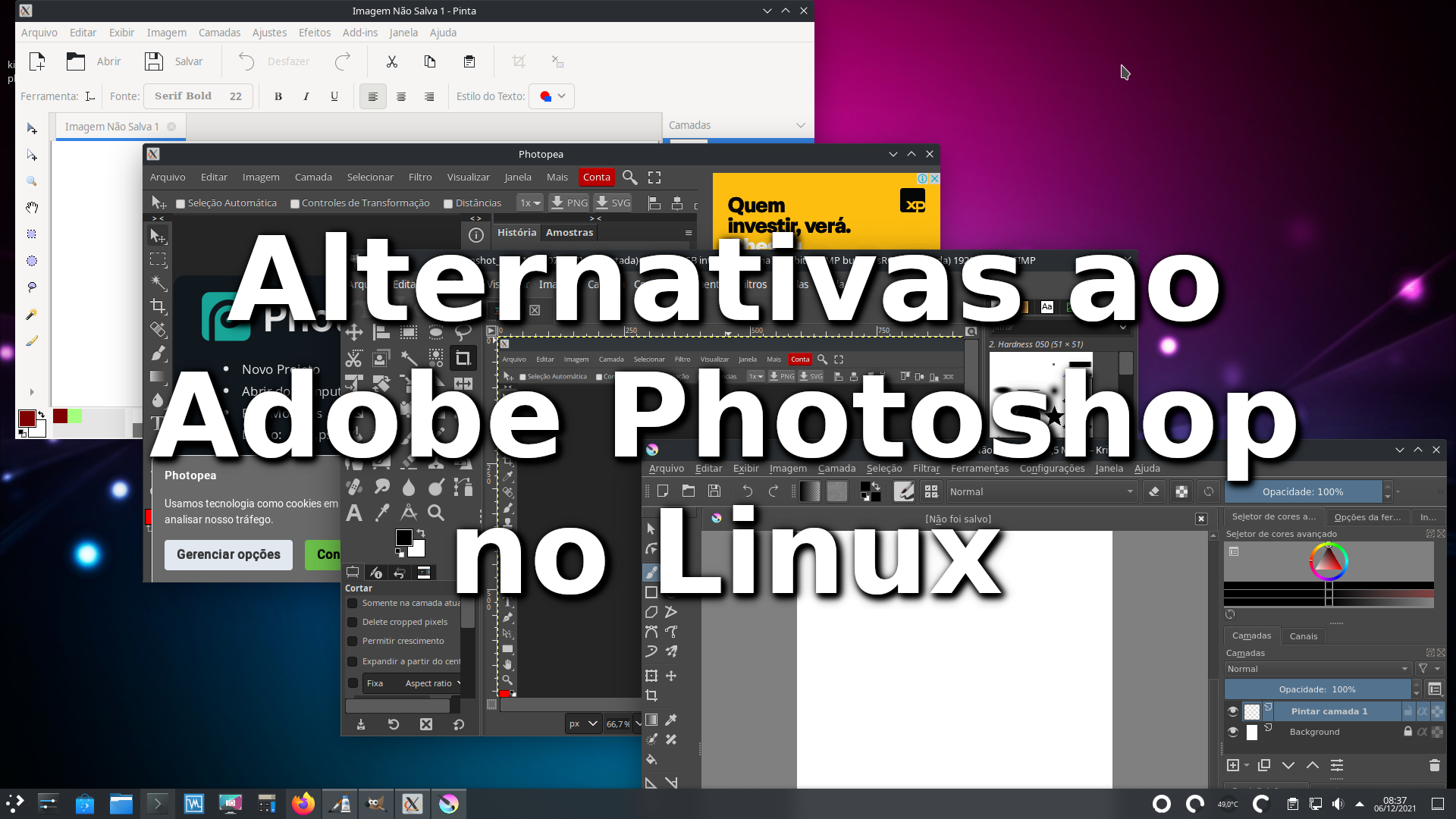Open the Filtrar menu in Krita

(x=926, y=469)
